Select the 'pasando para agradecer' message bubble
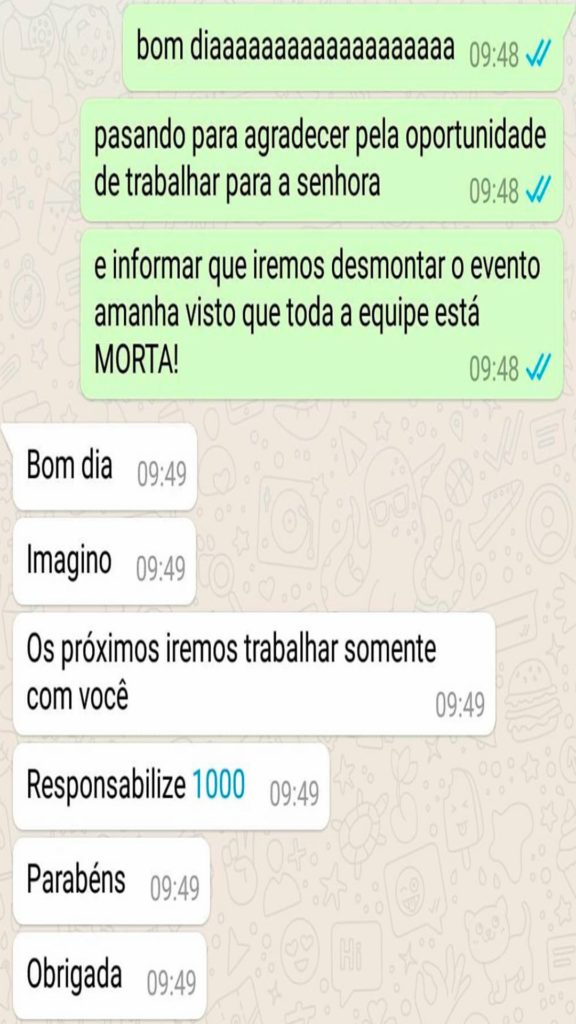The height and width of the screenshot is (1024, 576). click(322, 161)
